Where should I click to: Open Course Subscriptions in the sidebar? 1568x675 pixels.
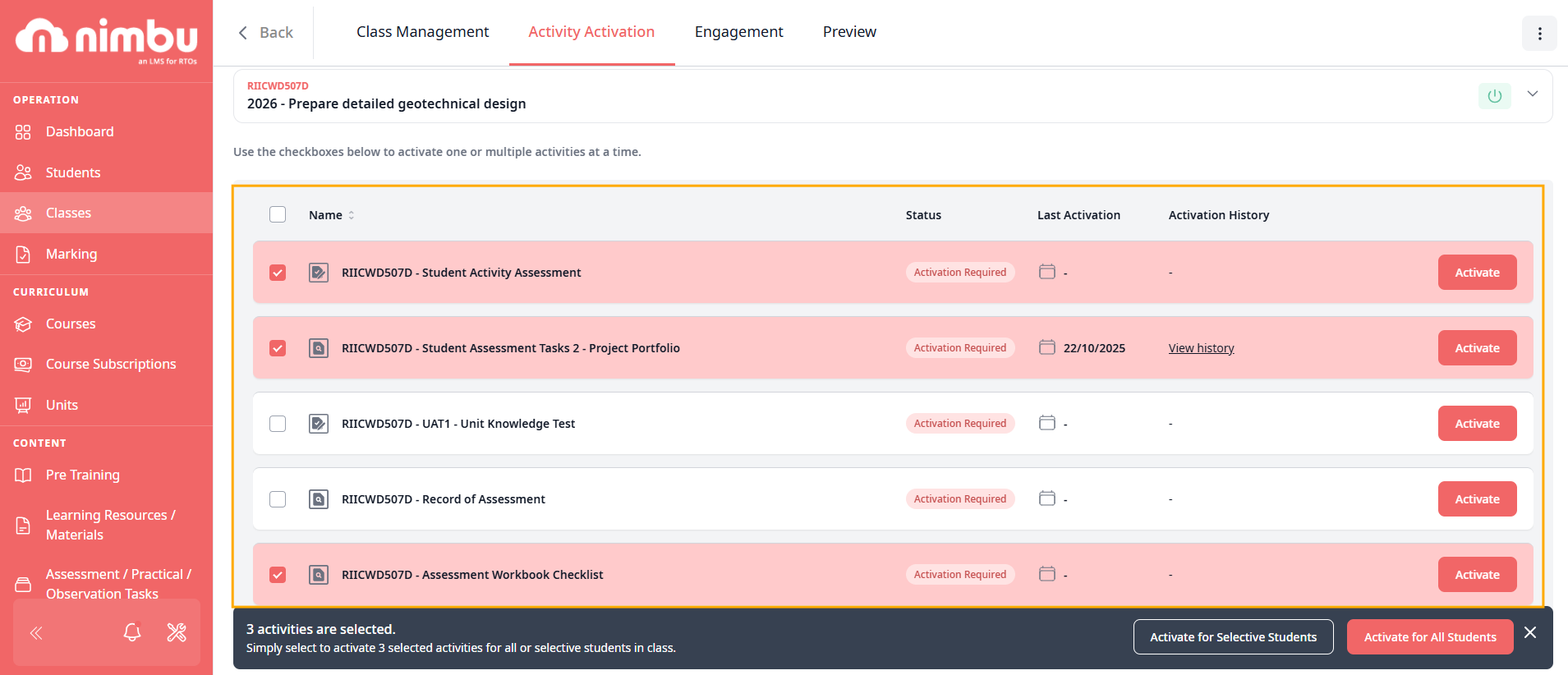coord(111,364)
